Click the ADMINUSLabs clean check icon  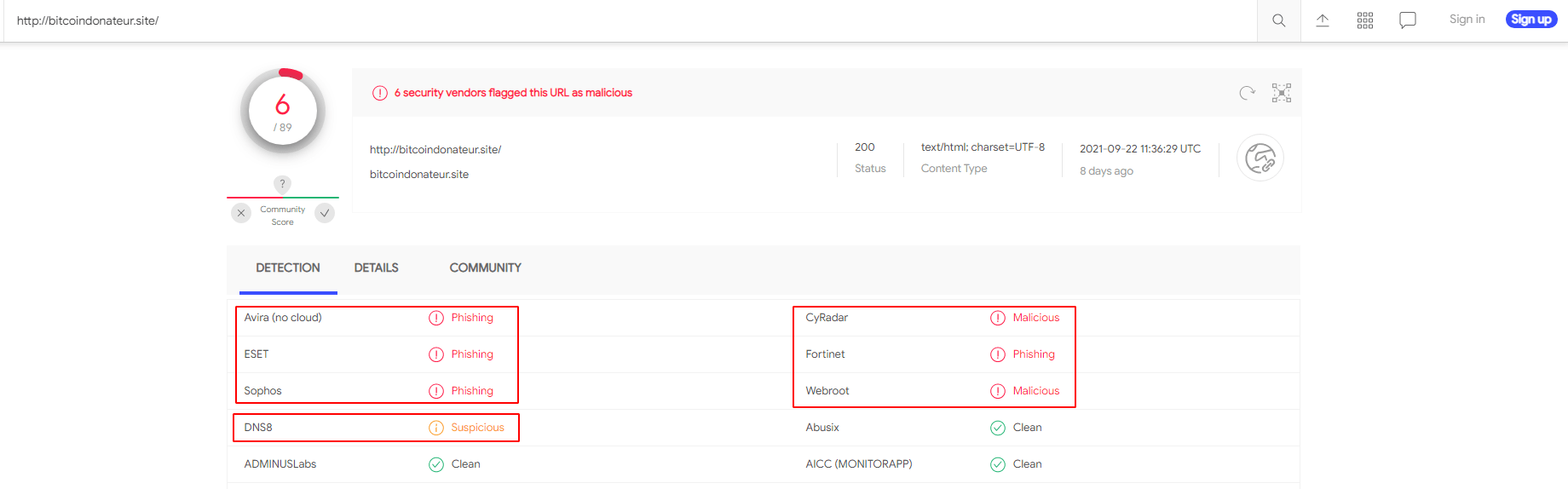[x=436, y=464]
